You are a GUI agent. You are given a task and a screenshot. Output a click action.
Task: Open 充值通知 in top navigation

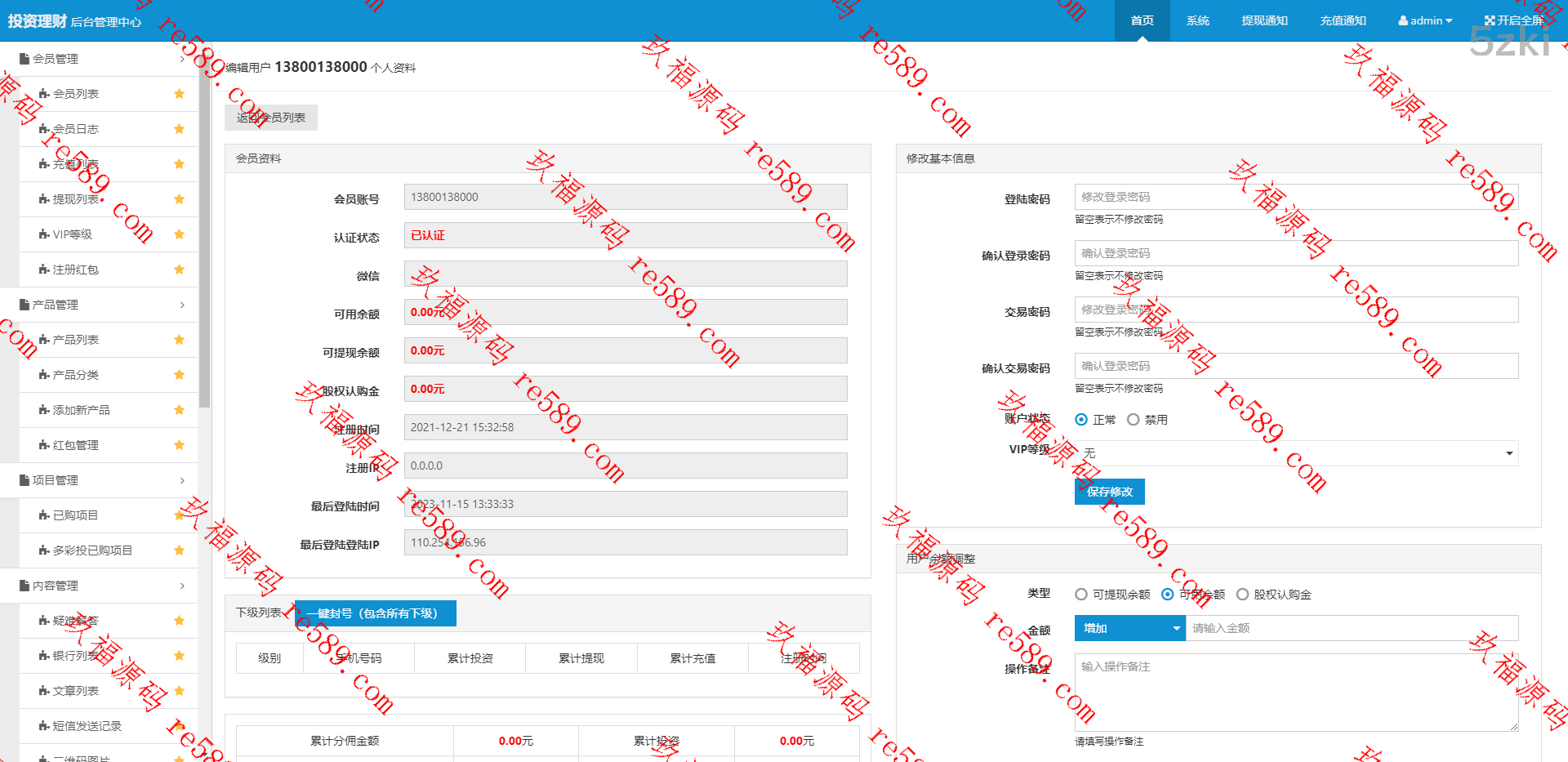click(1343, 20)
